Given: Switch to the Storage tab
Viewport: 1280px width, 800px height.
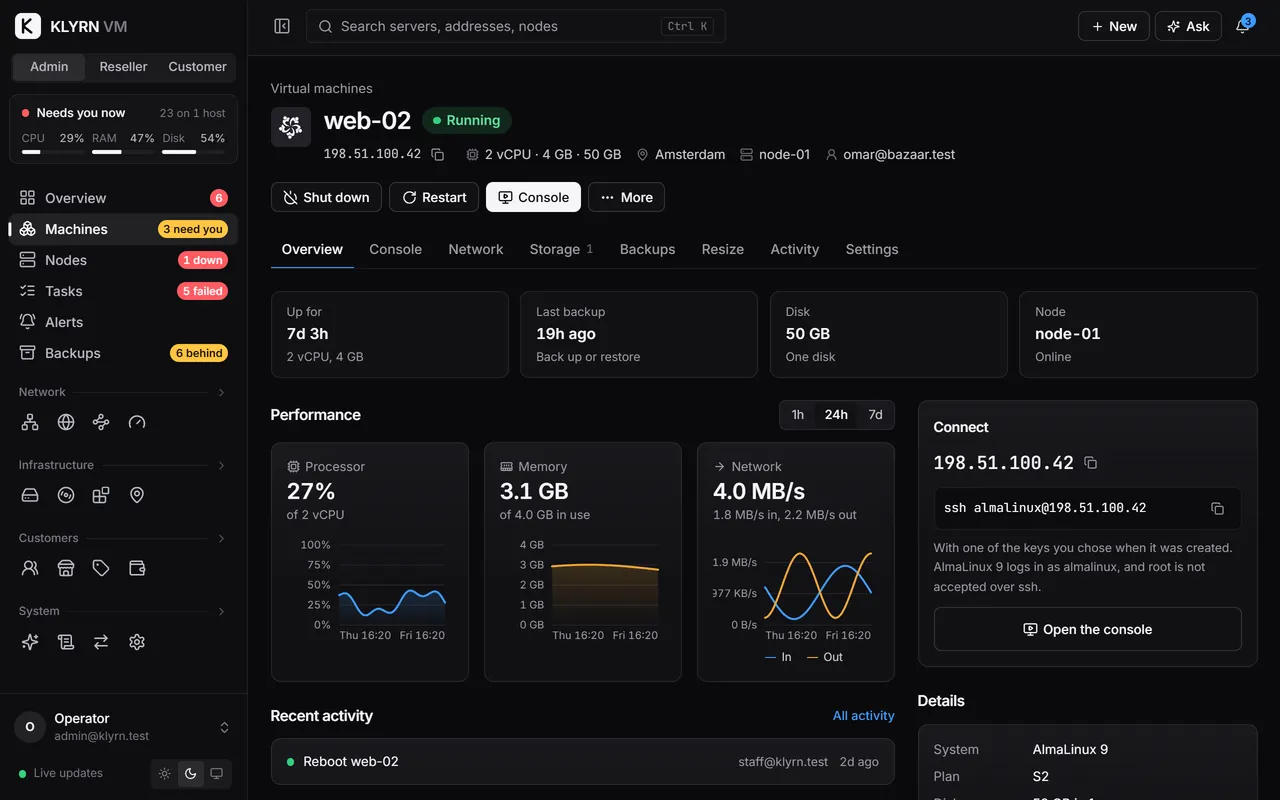Looking at the screenshot, I should (561, 249).
